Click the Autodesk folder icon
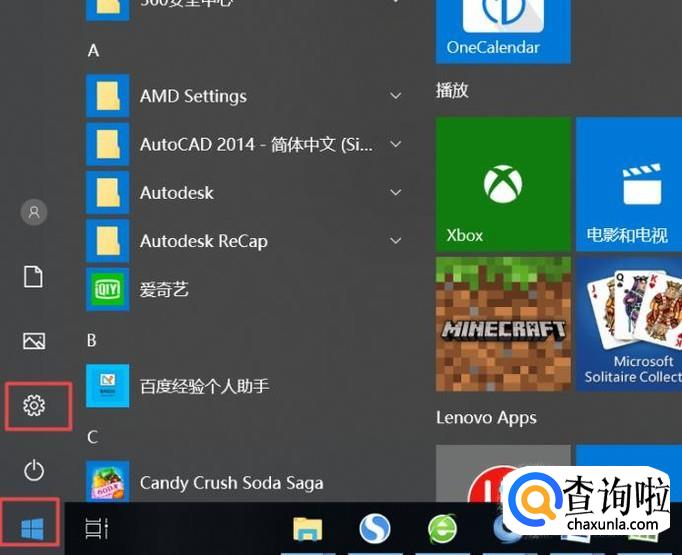Screen dimensions: 682x555 (107, 192)
